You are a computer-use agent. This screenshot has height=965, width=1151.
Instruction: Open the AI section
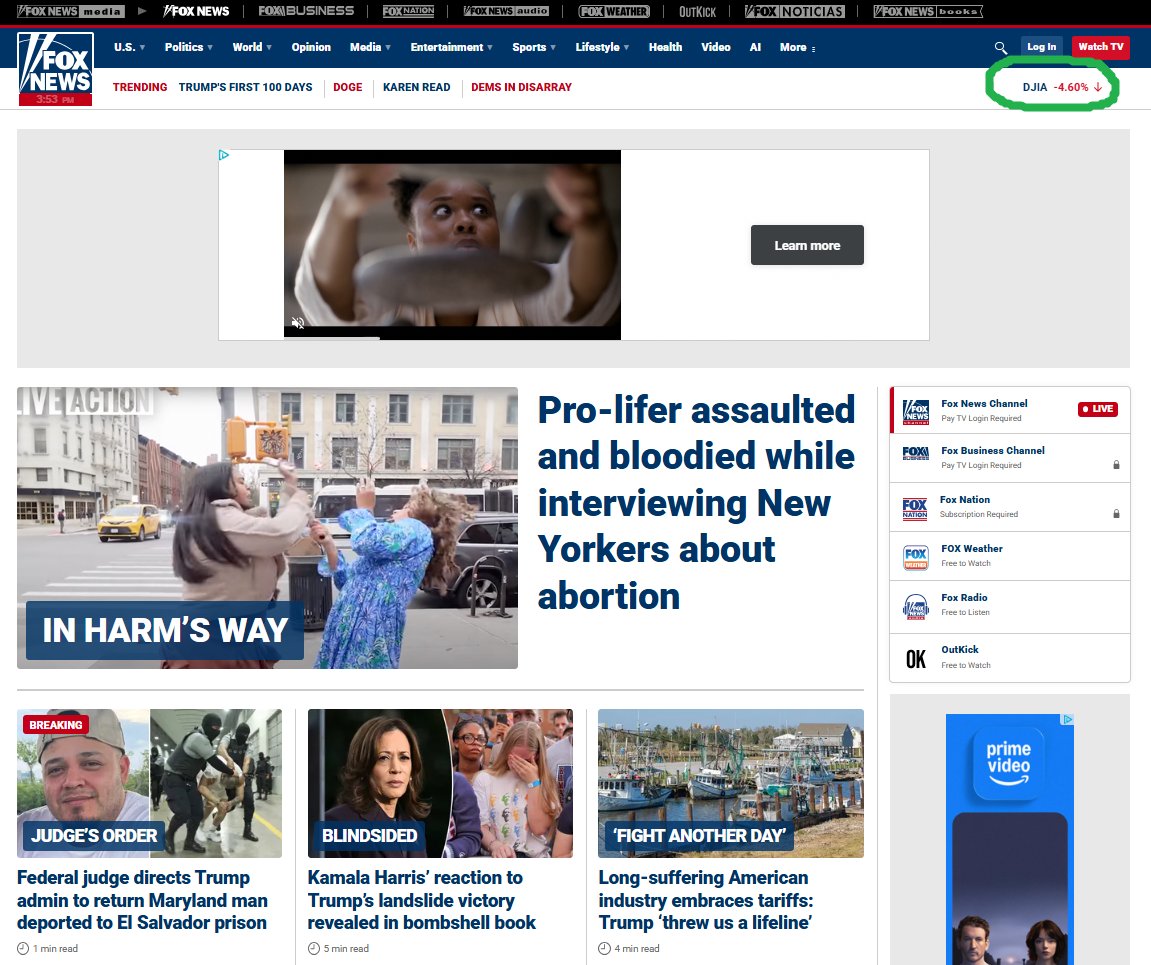point(755,47)
